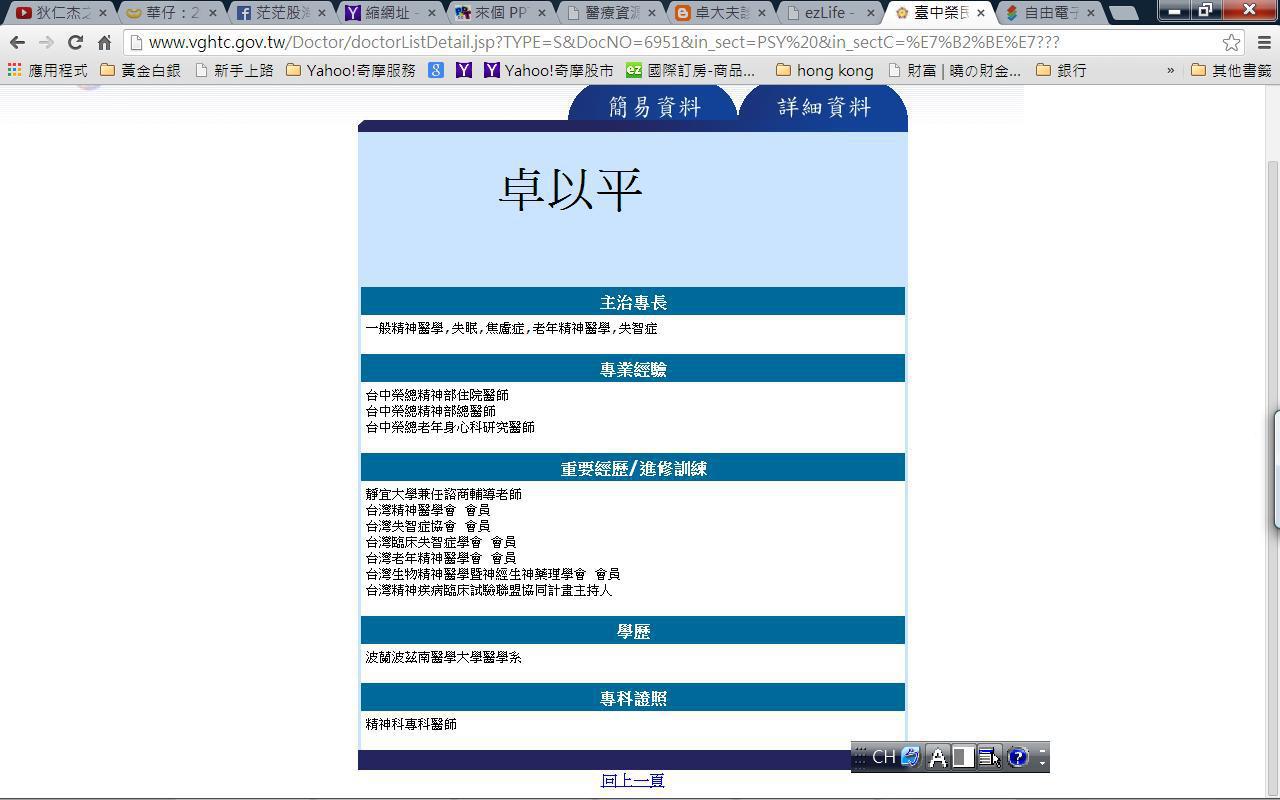This screenshot has height=800, width=1280.
Task: Close the ezLife tab
Action: pyautogui.click(x=871, y=13)
